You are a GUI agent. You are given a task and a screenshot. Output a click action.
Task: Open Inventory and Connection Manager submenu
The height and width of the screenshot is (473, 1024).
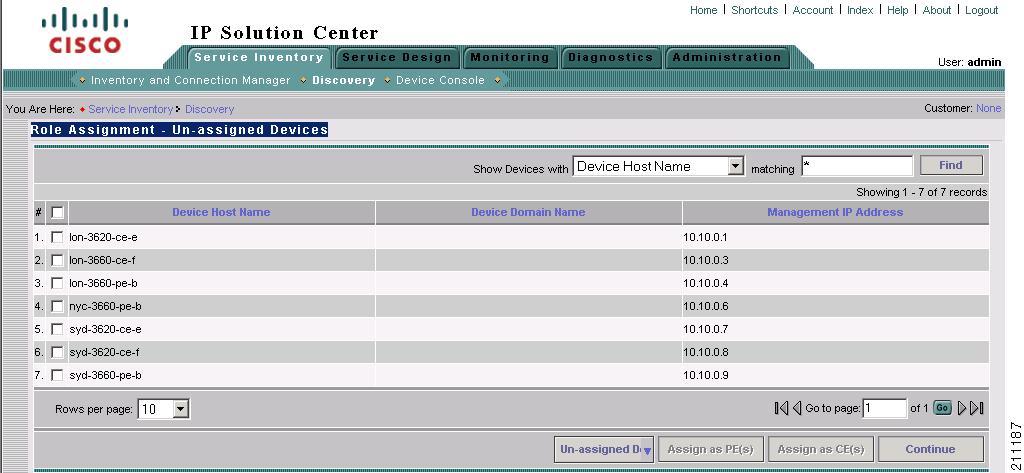(190, 80)
